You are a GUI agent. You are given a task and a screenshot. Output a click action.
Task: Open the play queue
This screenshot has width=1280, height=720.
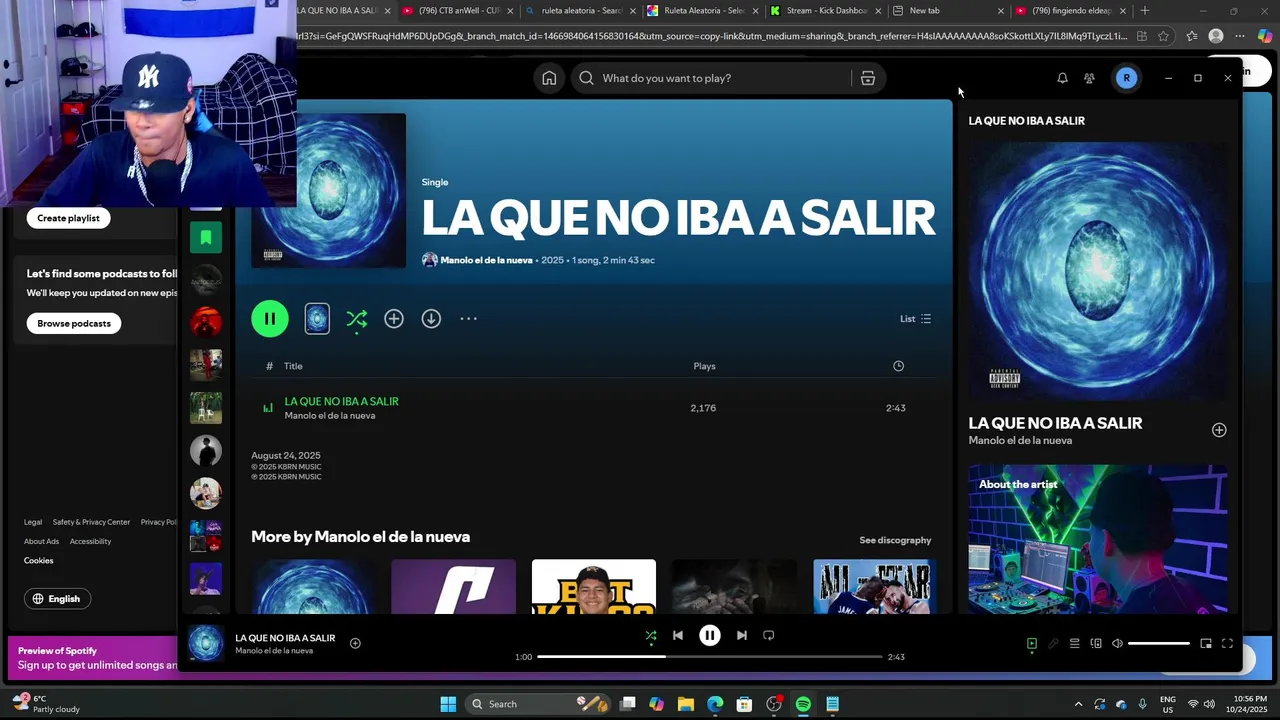(1075, 644)
